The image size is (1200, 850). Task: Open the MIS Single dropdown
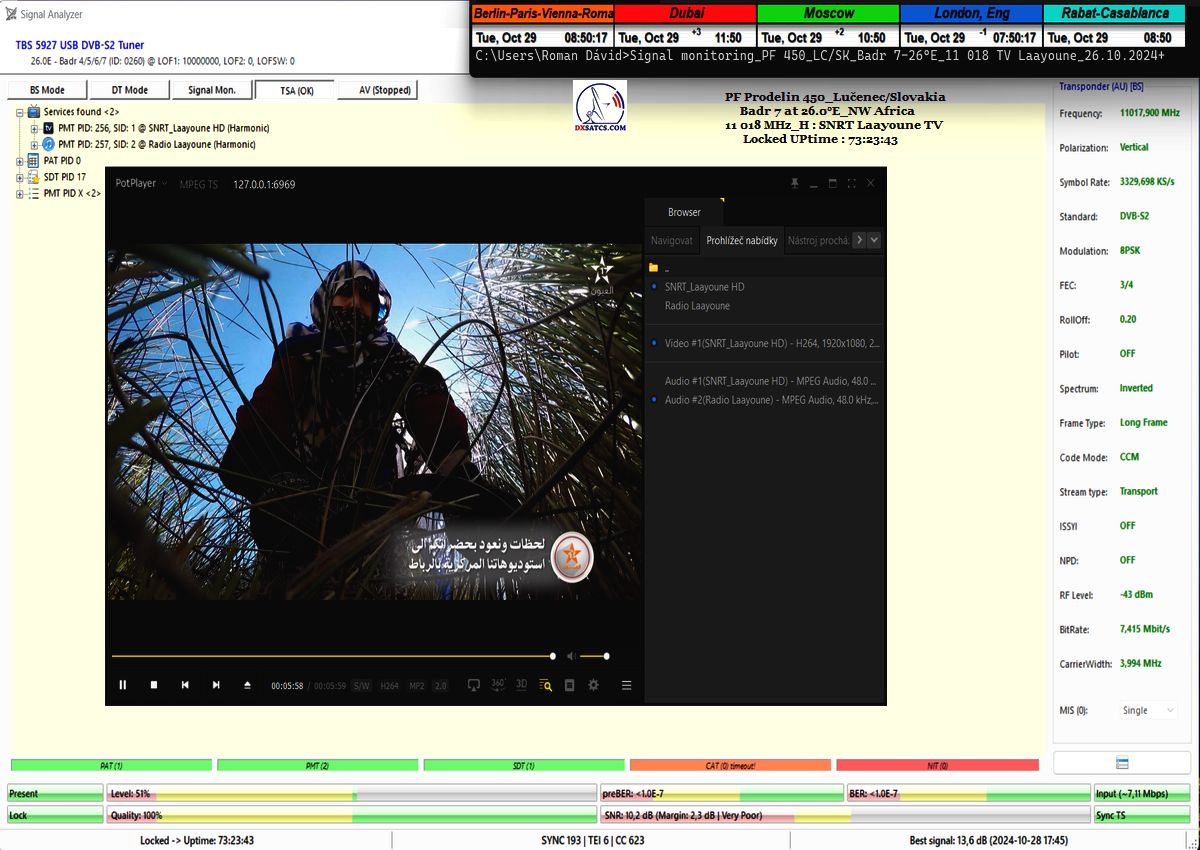pyautogui.click(x=1148, y=710)
